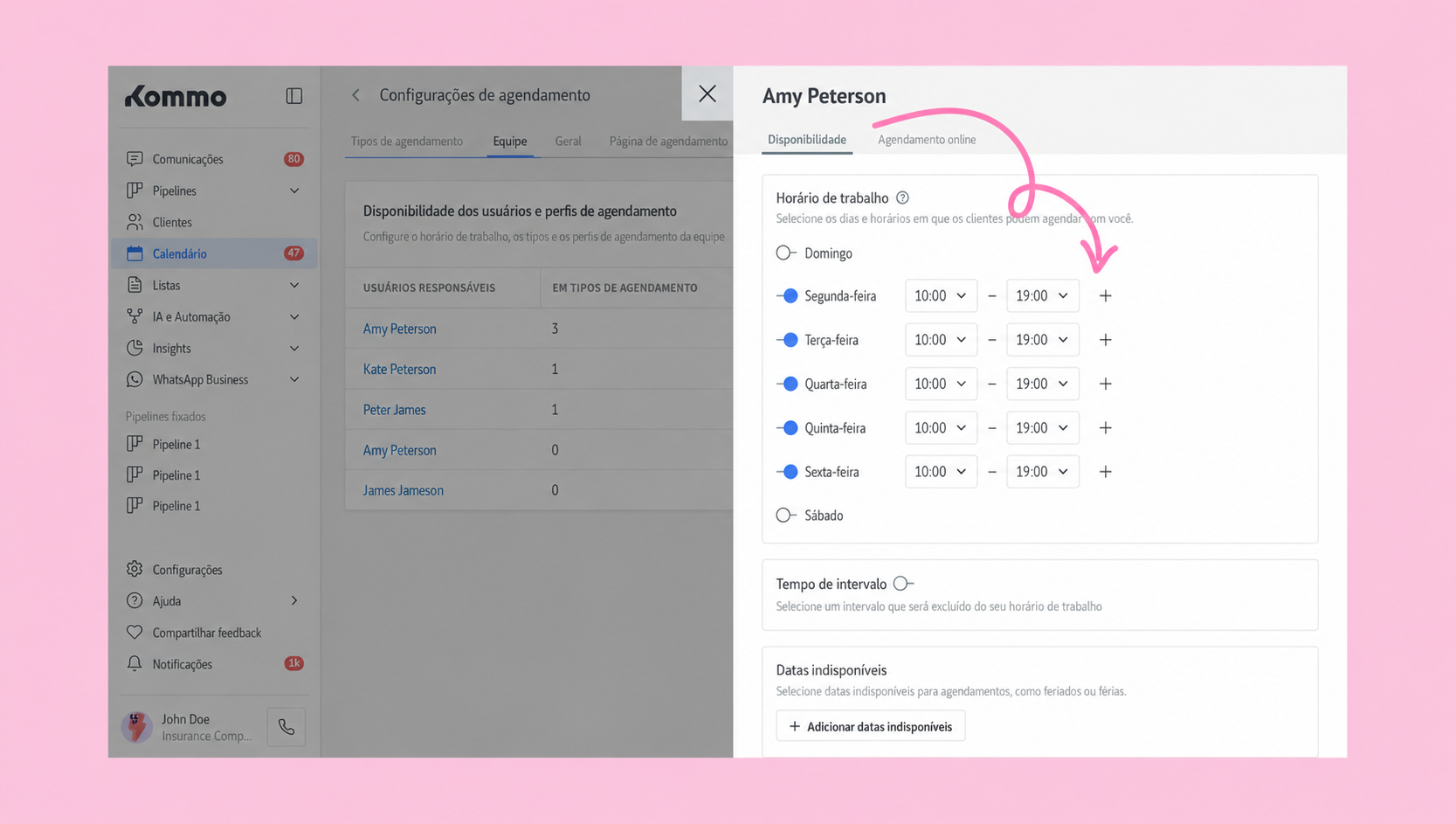Click Compartilhar feedback heart icon
Screen dimensions: 1456x824
point(135,633)
